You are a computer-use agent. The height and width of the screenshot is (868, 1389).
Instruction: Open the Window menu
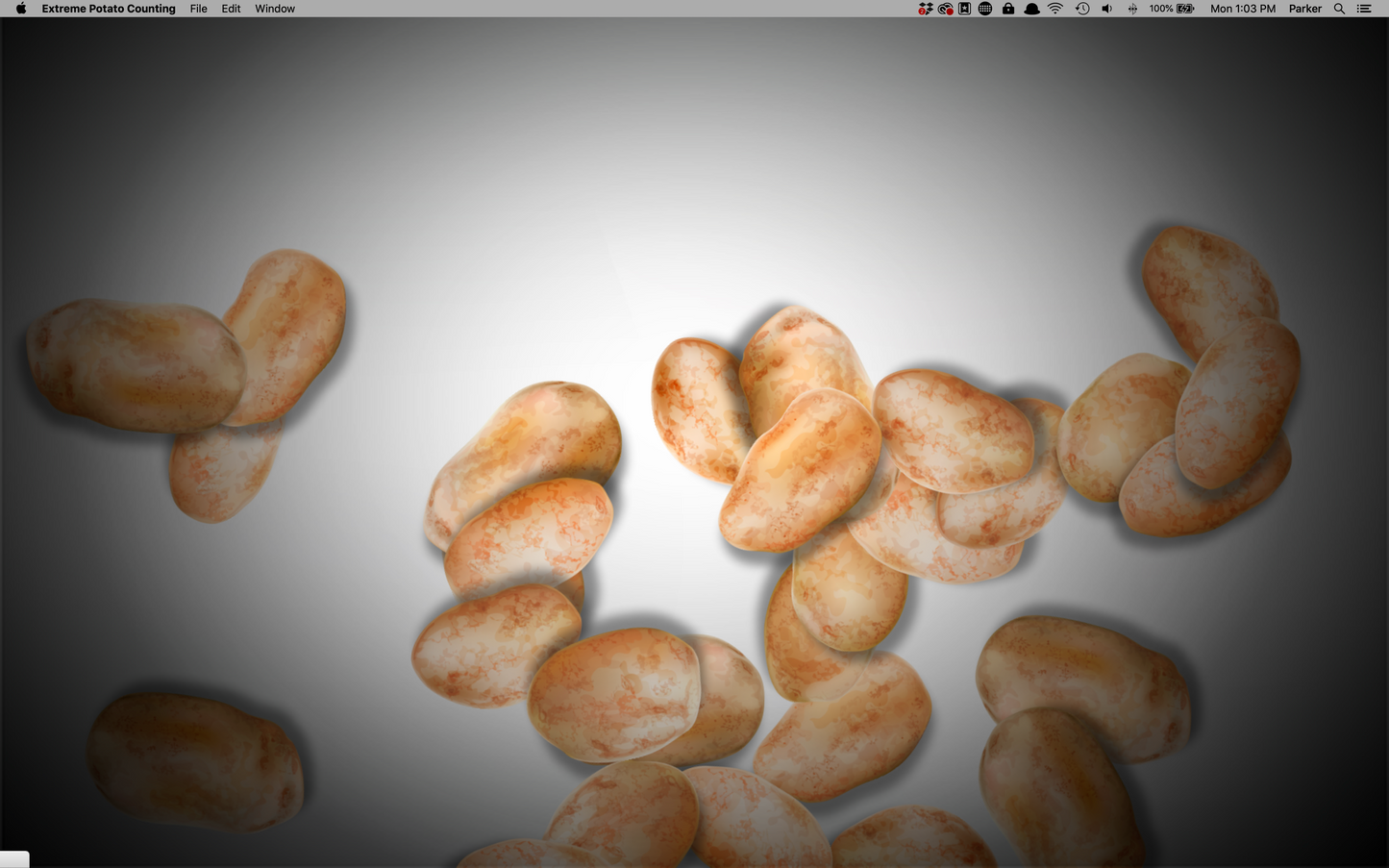pos(275,9)
